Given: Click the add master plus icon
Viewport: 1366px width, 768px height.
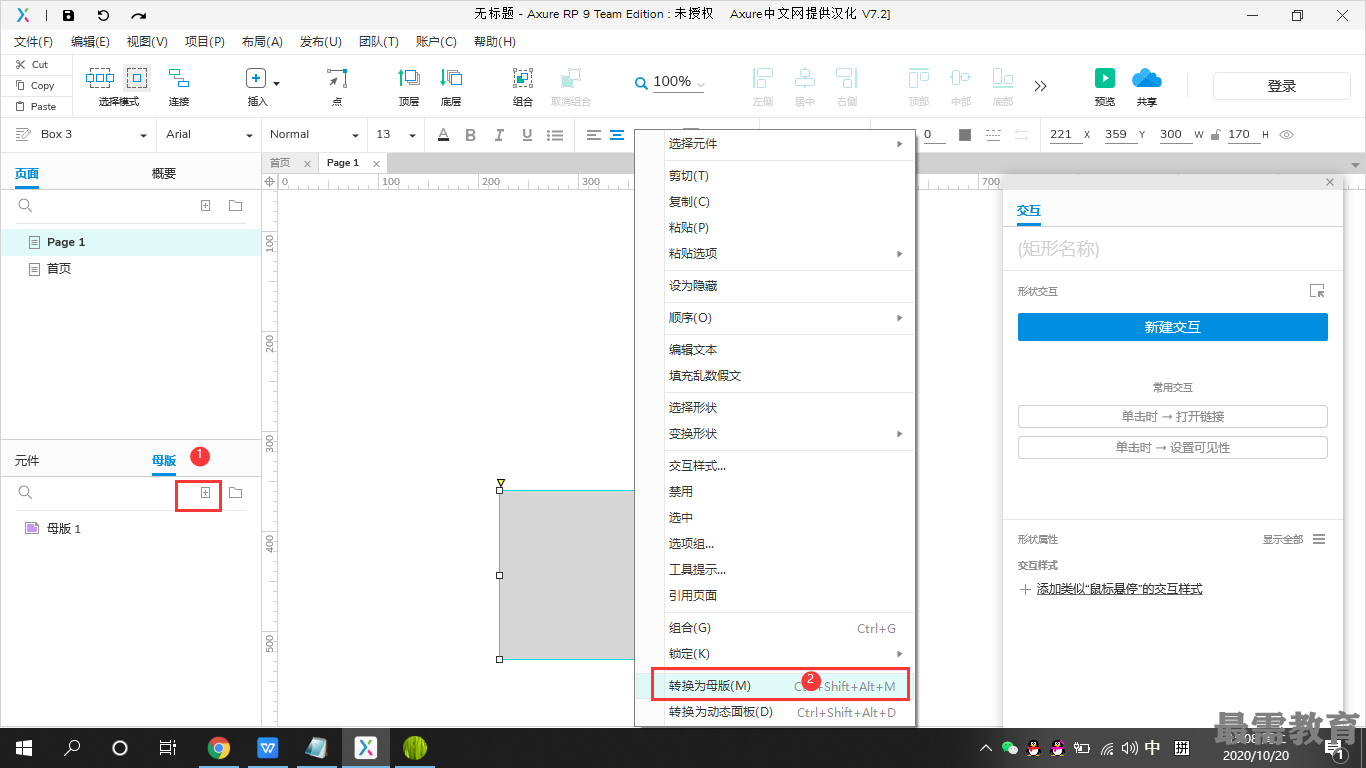Looking at the screenshot, I should pos(205,492).
